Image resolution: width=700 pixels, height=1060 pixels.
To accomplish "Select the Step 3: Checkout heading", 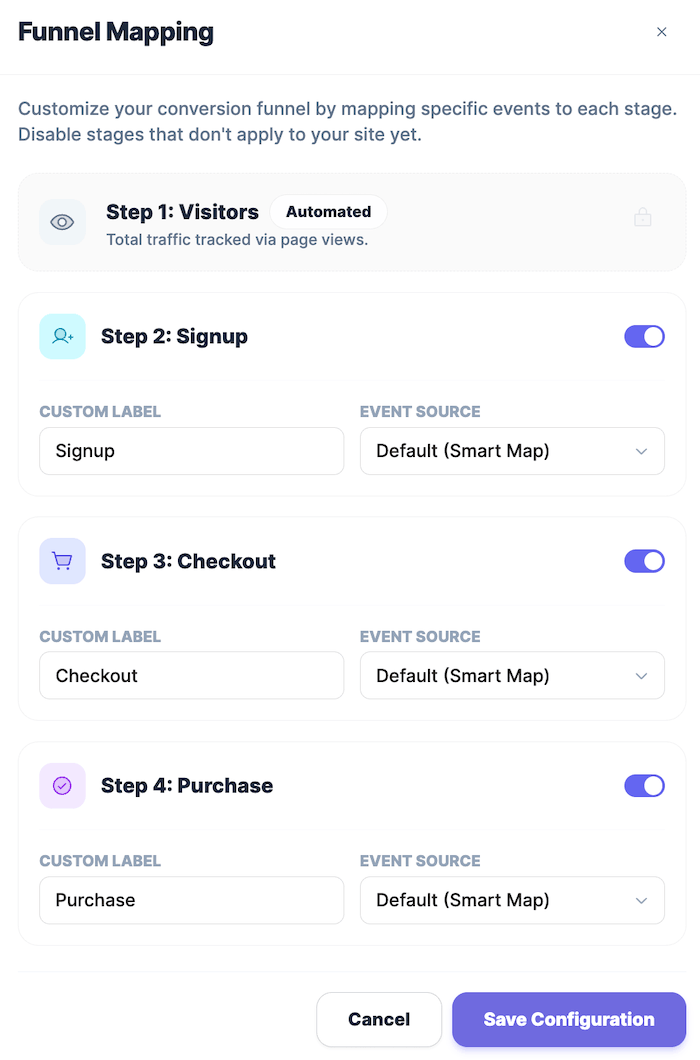I will coord(188,561).
